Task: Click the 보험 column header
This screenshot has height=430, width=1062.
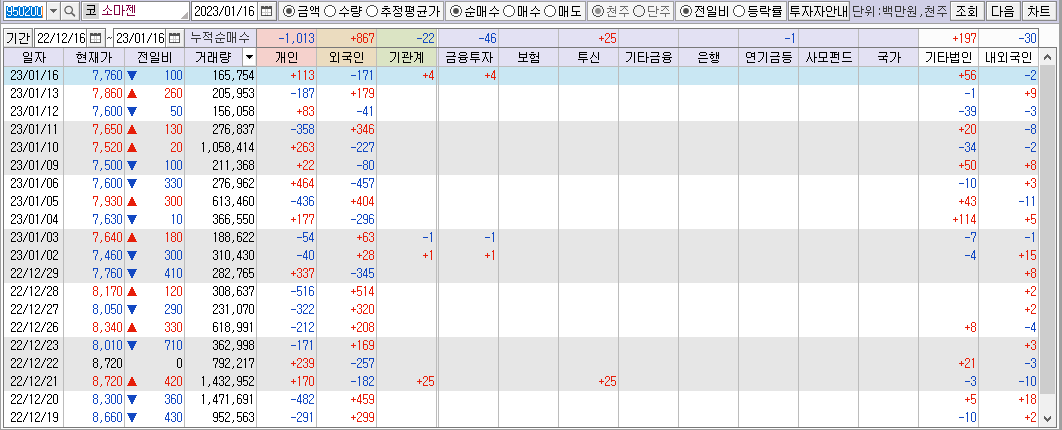Action: (528, 58)
